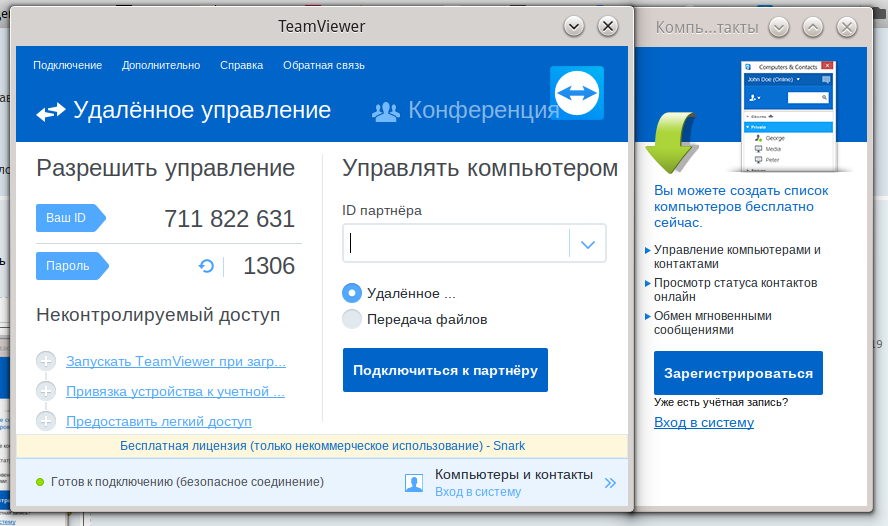Click the TeamViewer logo icon
Viewport: 888px width, 526px height.
pos(577,93)
